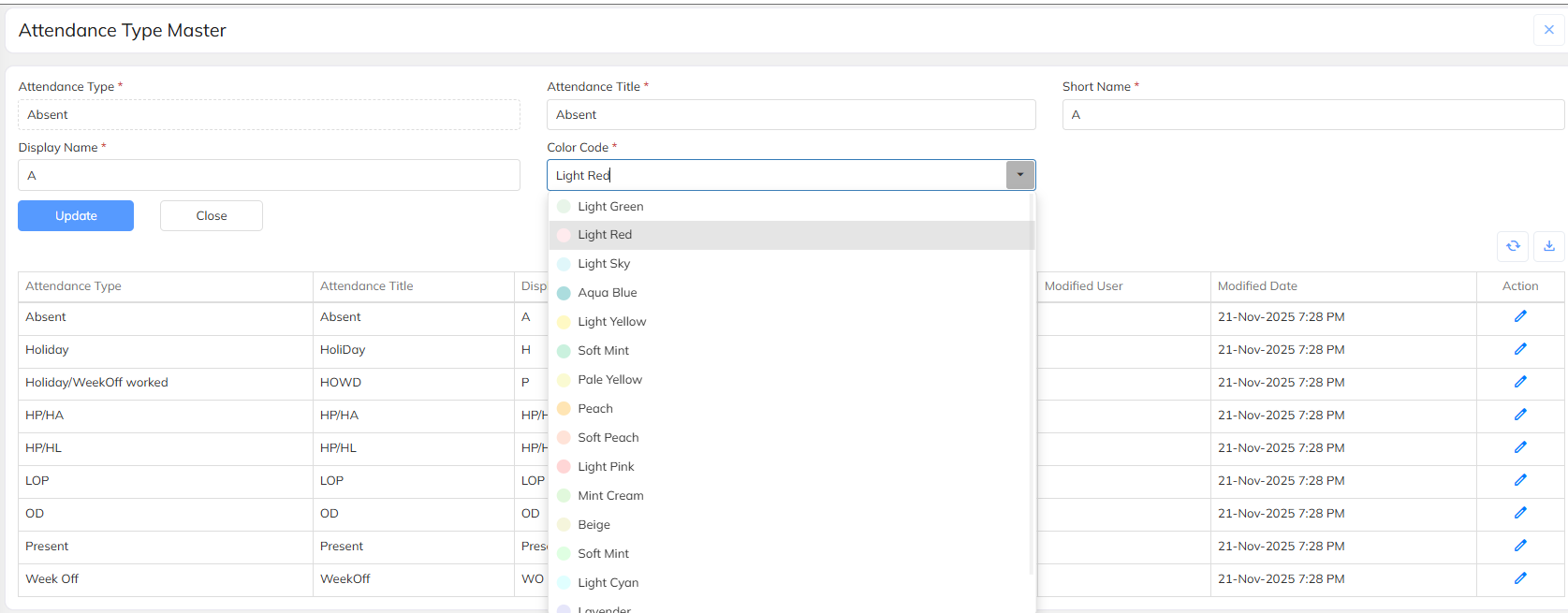Focus the Short Name text field
Screen dimensions: 1568x613
[1312, 115]
